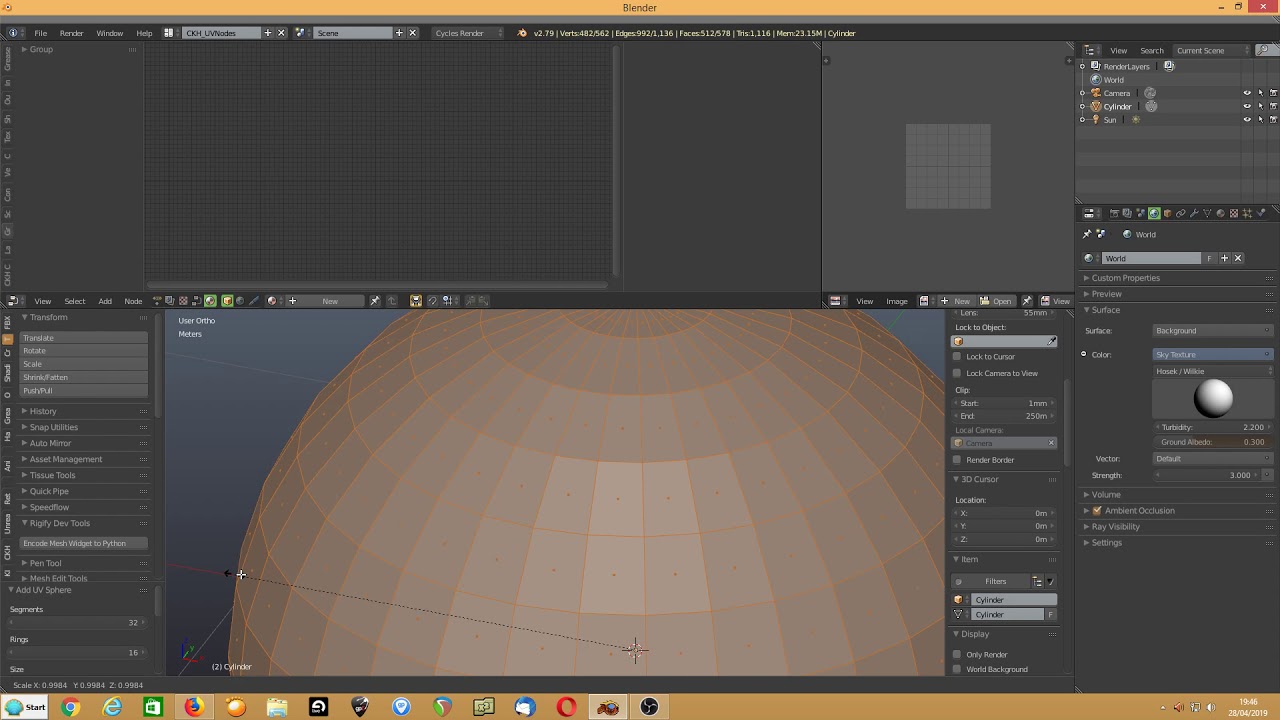Open the Texture checker properties tab
Viewport: 1280px width, 720px height.
[1233, 213]
